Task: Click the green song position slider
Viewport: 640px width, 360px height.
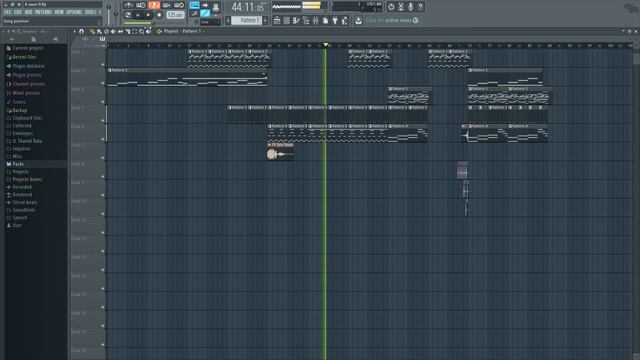Action: [x=138, y=23]
